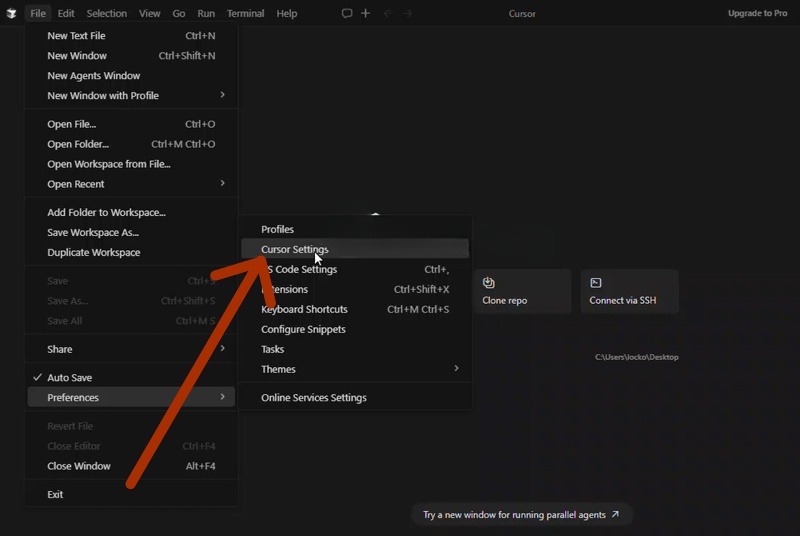Select Open Workspace from File...
Viewport: 800px width, 536px height.
click(131, 164)
